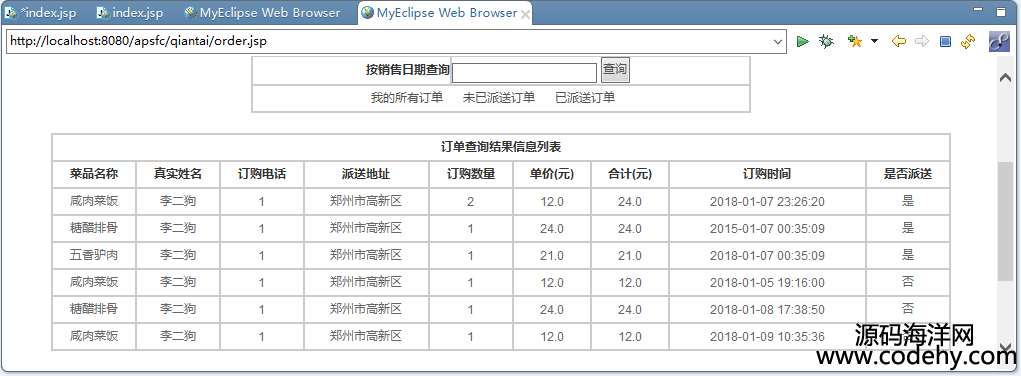Click the link icon beside the refresh icon
Image resolution: width=1021 pixels, height=376 pixels.
[x=999, y=42]
